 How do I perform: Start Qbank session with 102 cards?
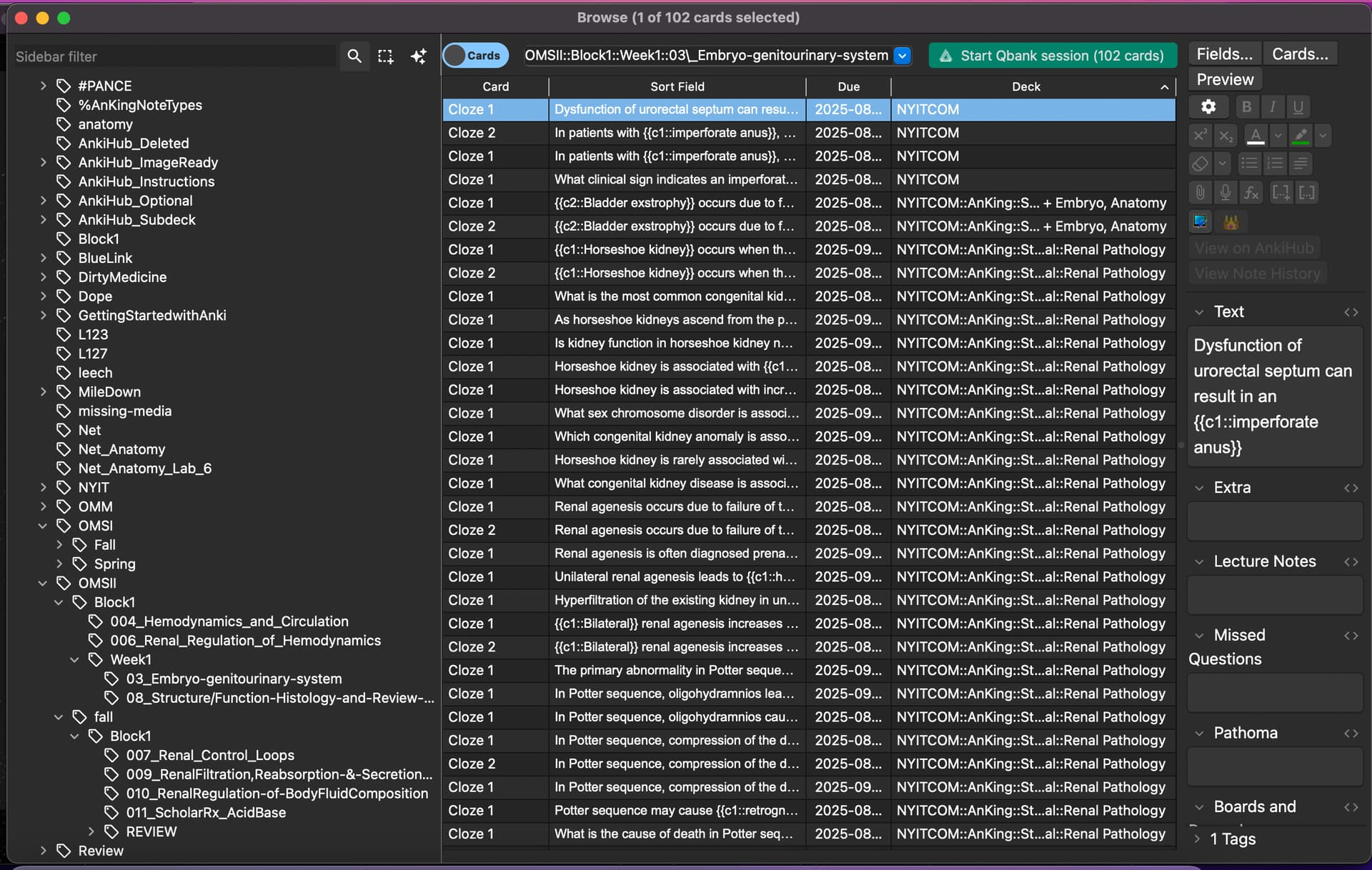click(x=1053, y=56)
